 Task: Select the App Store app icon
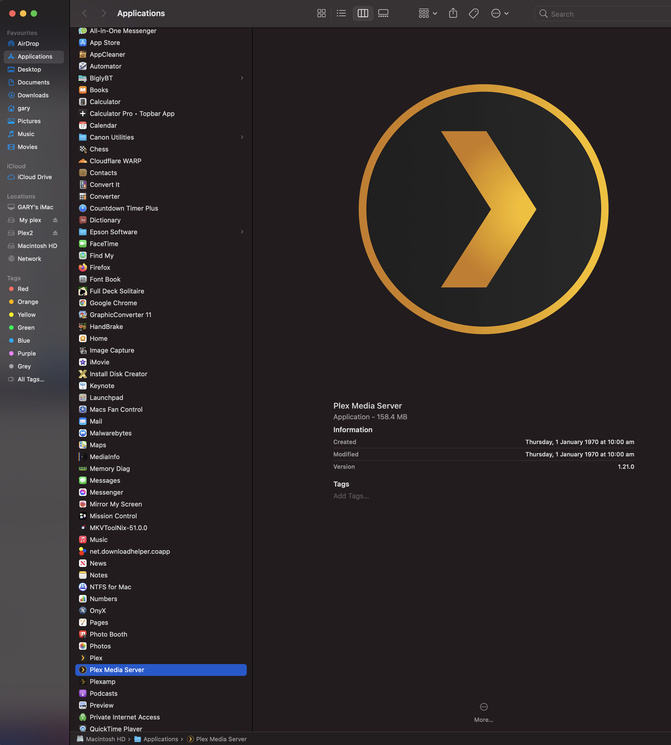tap(83, 43)
